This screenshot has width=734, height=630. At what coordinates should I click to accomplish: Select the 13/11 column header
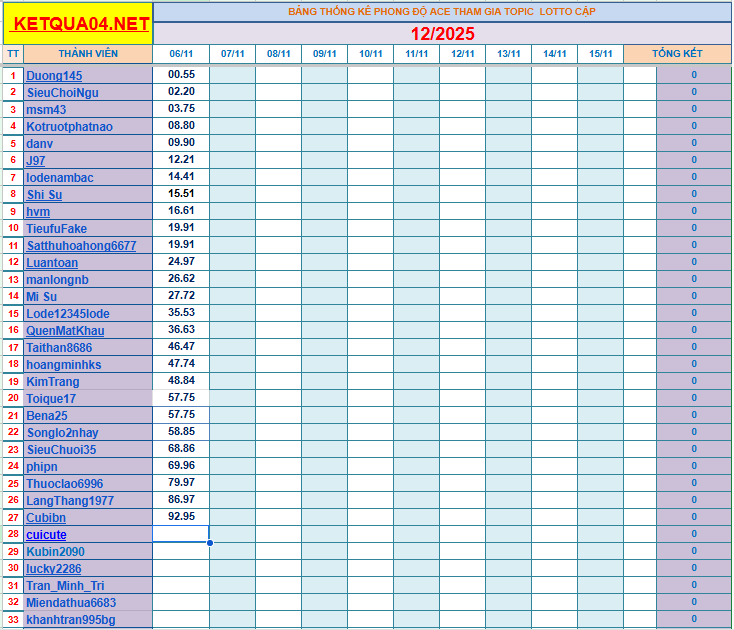click(x=509, y=54)
